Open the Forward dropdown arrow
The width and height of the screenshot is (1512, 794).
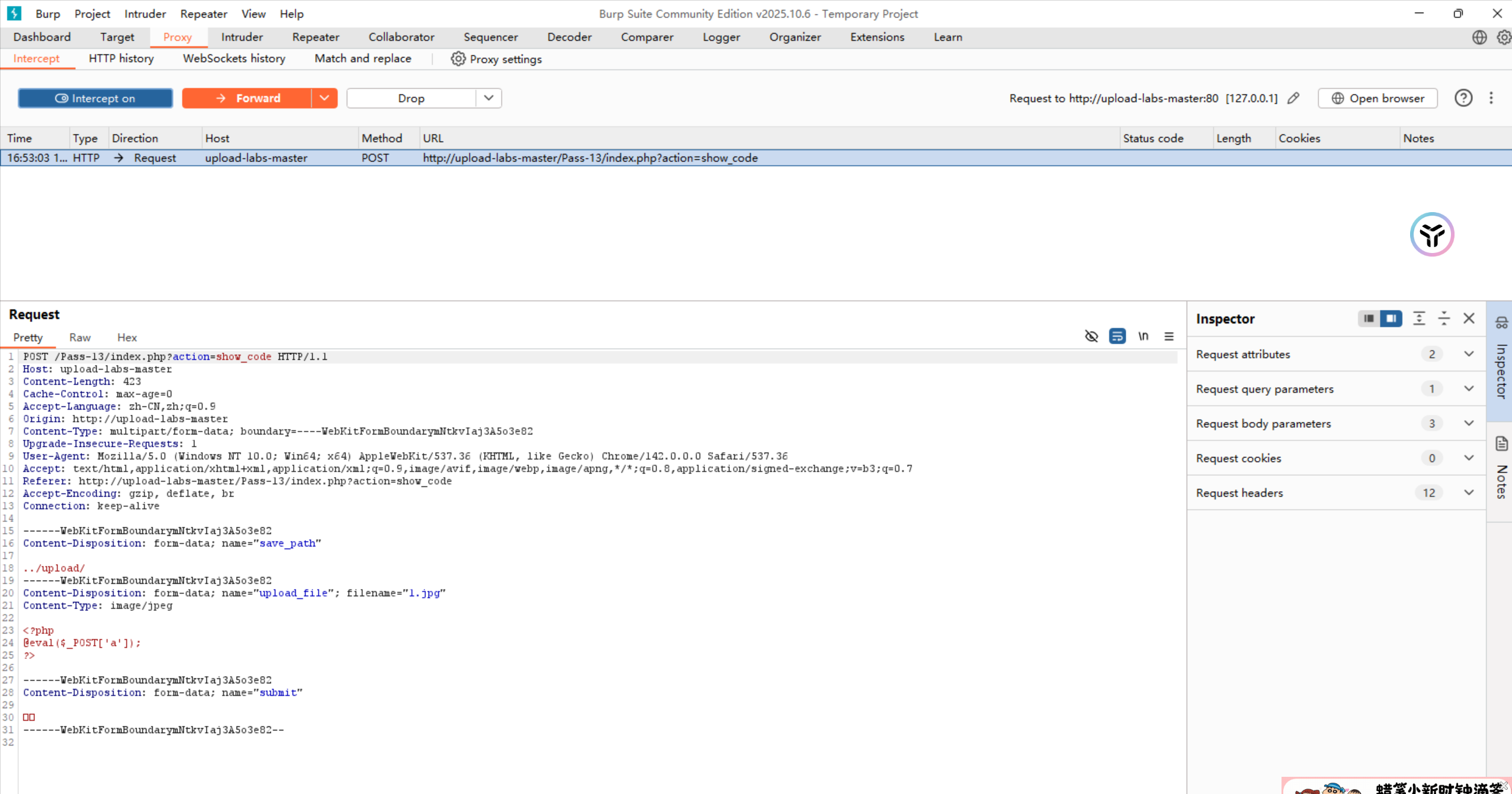[x=324, y=98]
